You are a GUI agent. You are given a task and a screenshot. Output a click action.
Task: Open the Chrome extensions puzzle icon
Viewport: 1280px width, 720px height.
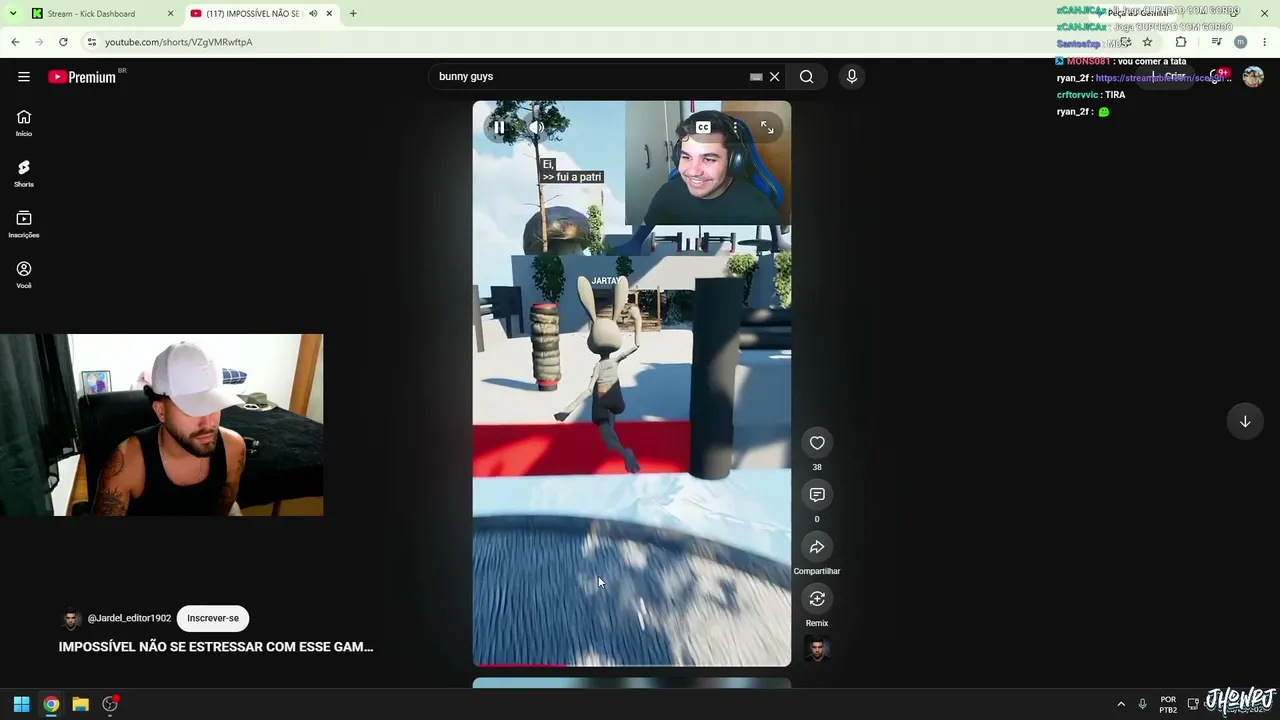1181,42
